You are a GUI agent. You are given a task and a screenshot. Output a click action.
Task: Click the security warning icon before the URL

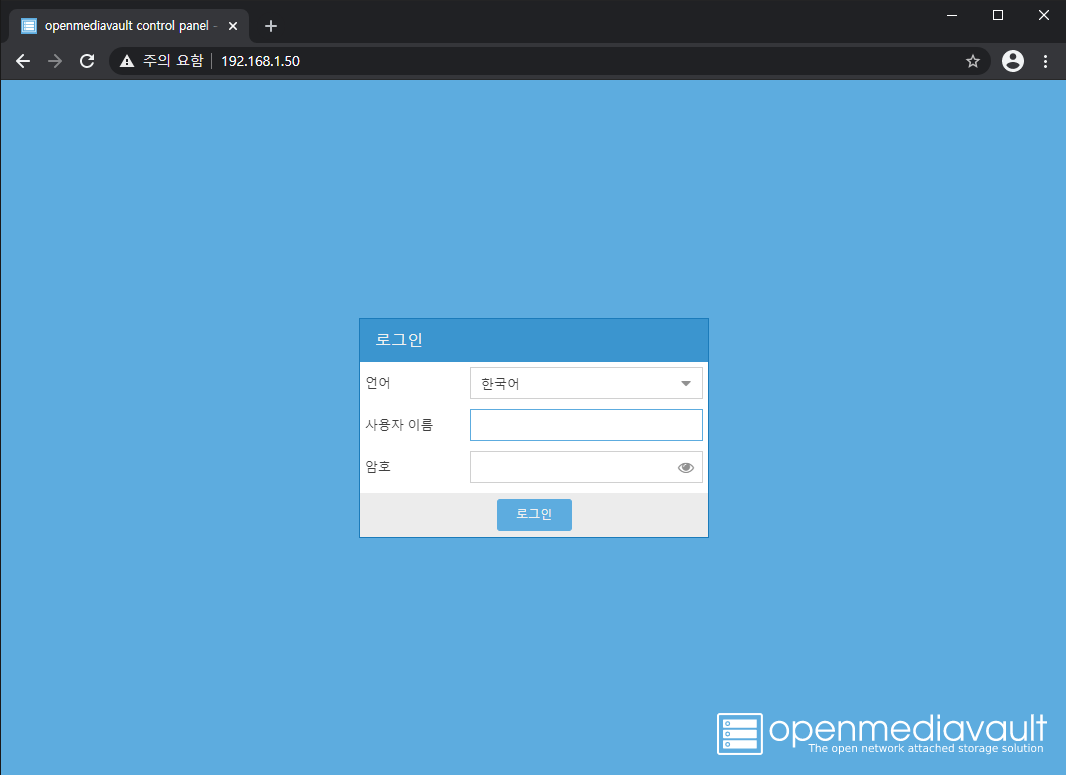coord(126,61)
